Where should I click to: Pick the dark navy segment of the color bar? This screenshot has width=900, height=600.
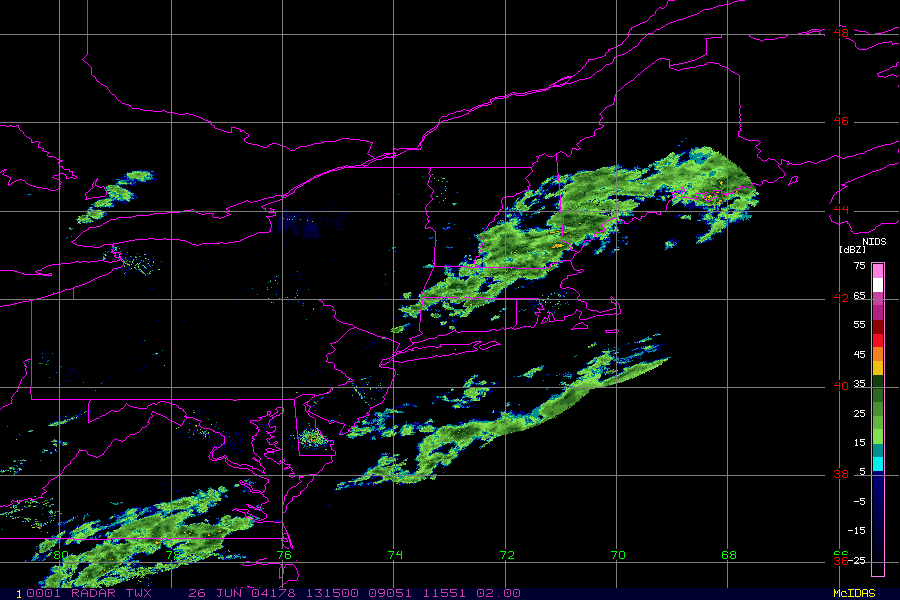878,522
